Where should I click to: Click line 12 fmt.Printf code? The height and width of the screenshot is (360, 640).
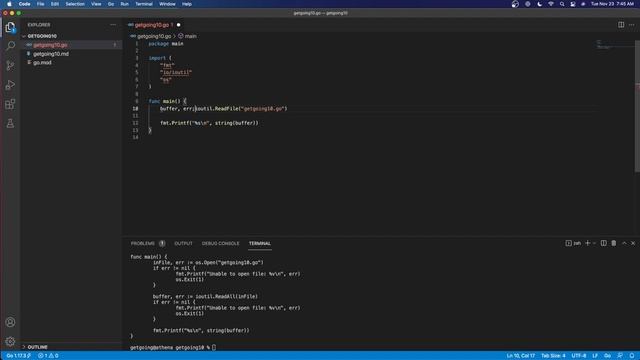209,123
